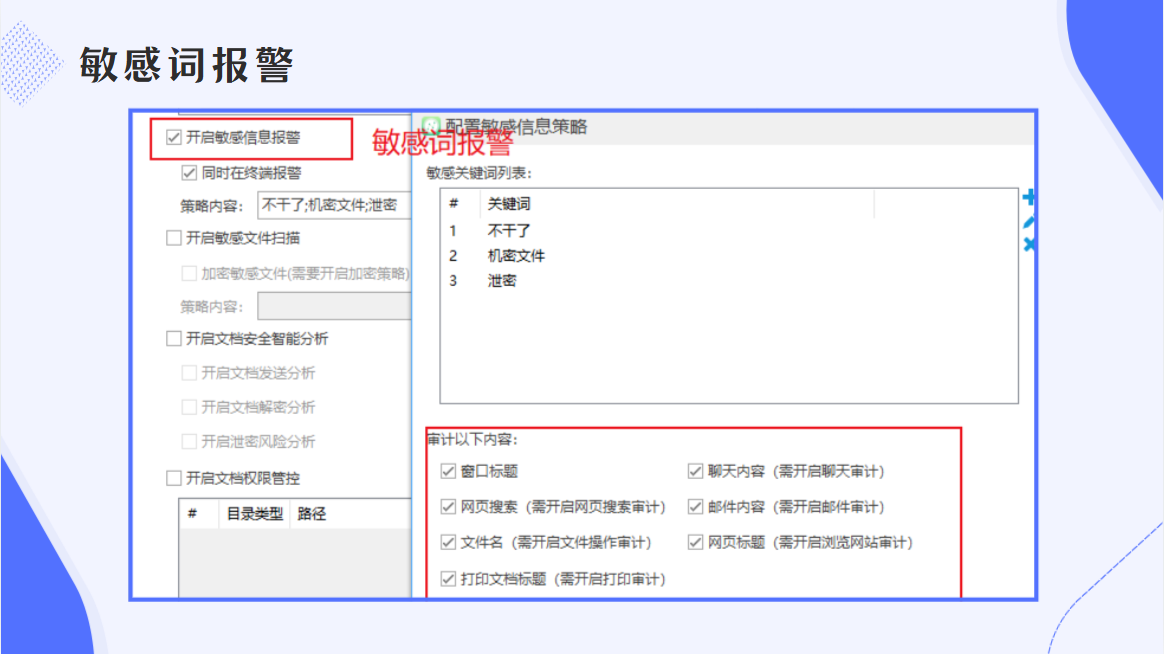Uncheck 聊天内容 audit option
This screenshot has width=1164, height=654.
pos(695,471)
